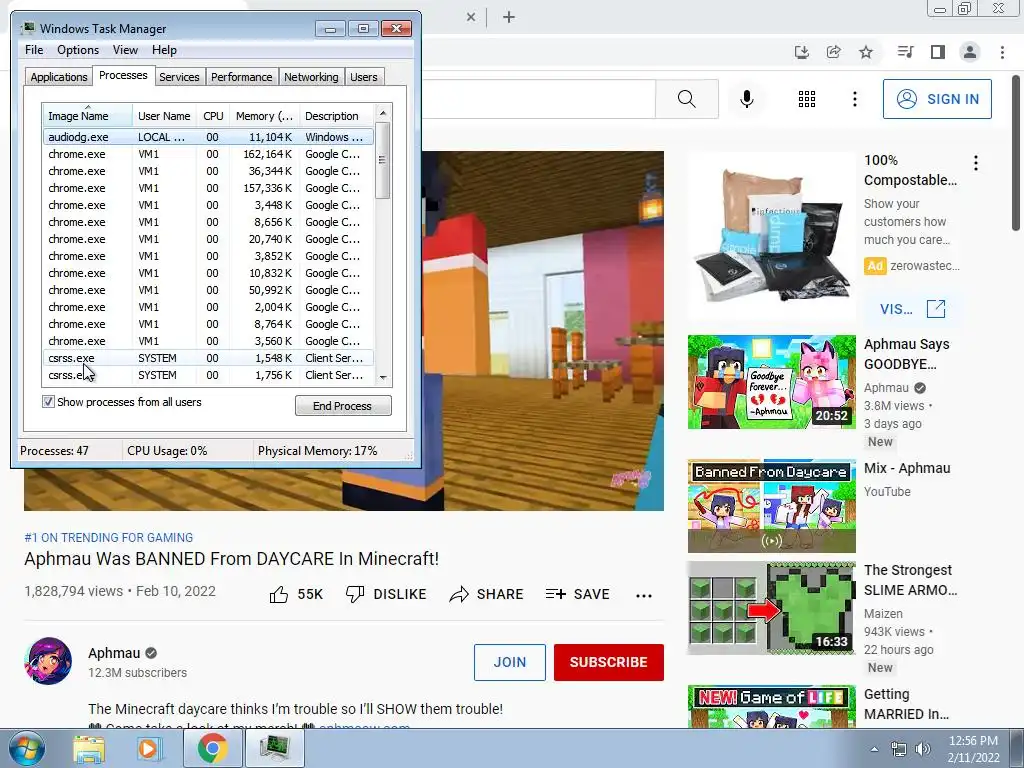
Task: Click the YouTube search magnifier icon
Action: 686,99
